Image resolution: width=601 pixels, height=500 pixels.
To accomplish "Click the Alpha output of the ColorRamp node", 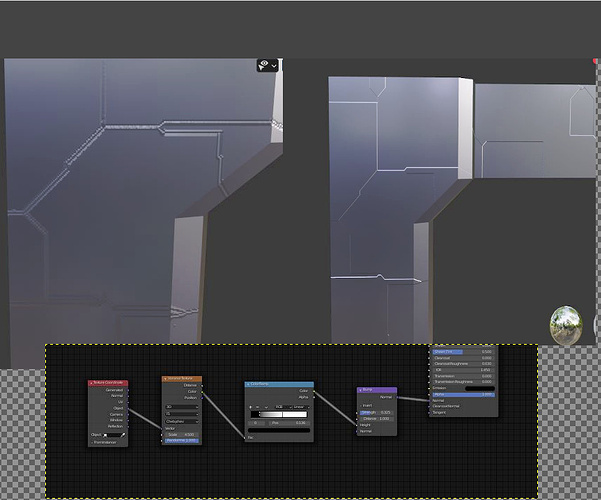I will [303, 398].
